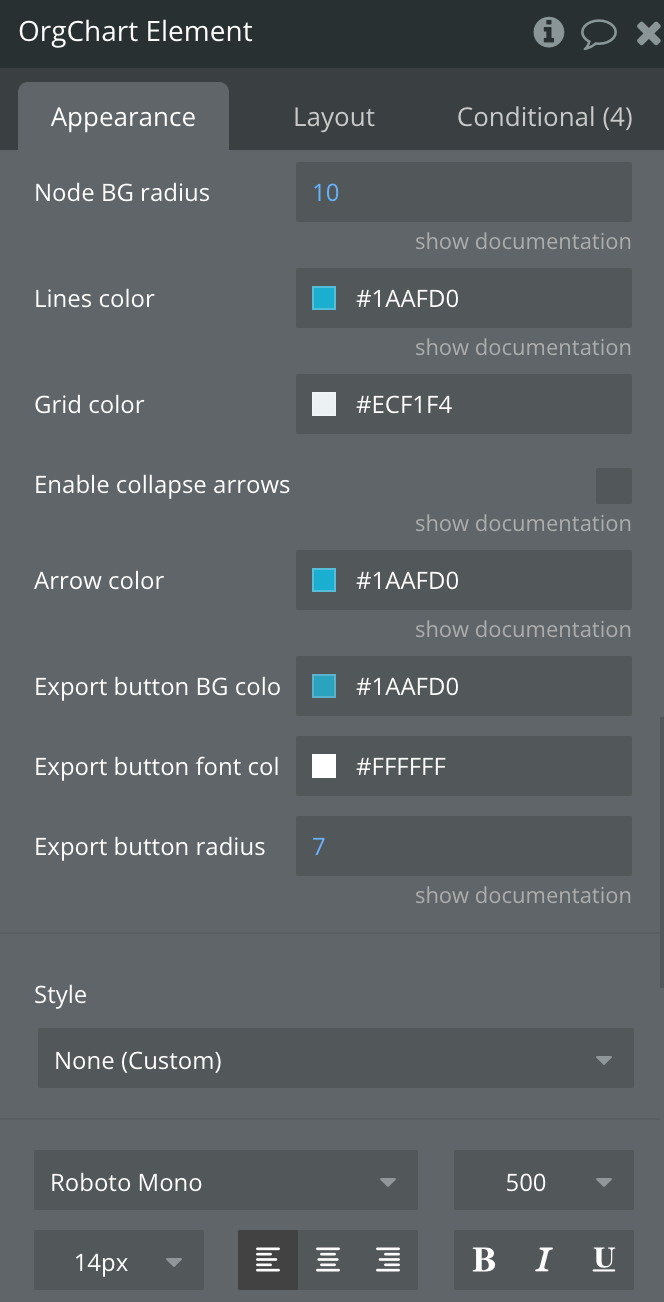Center align the text
This screenshot has height=1302, width=664.
pyautogui.click(x=328, y=1260)
